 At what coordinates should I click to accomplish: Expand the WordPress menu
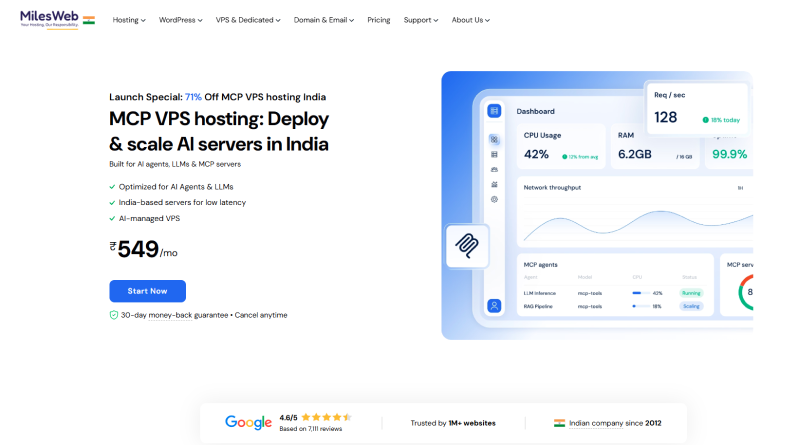[180, 20]
